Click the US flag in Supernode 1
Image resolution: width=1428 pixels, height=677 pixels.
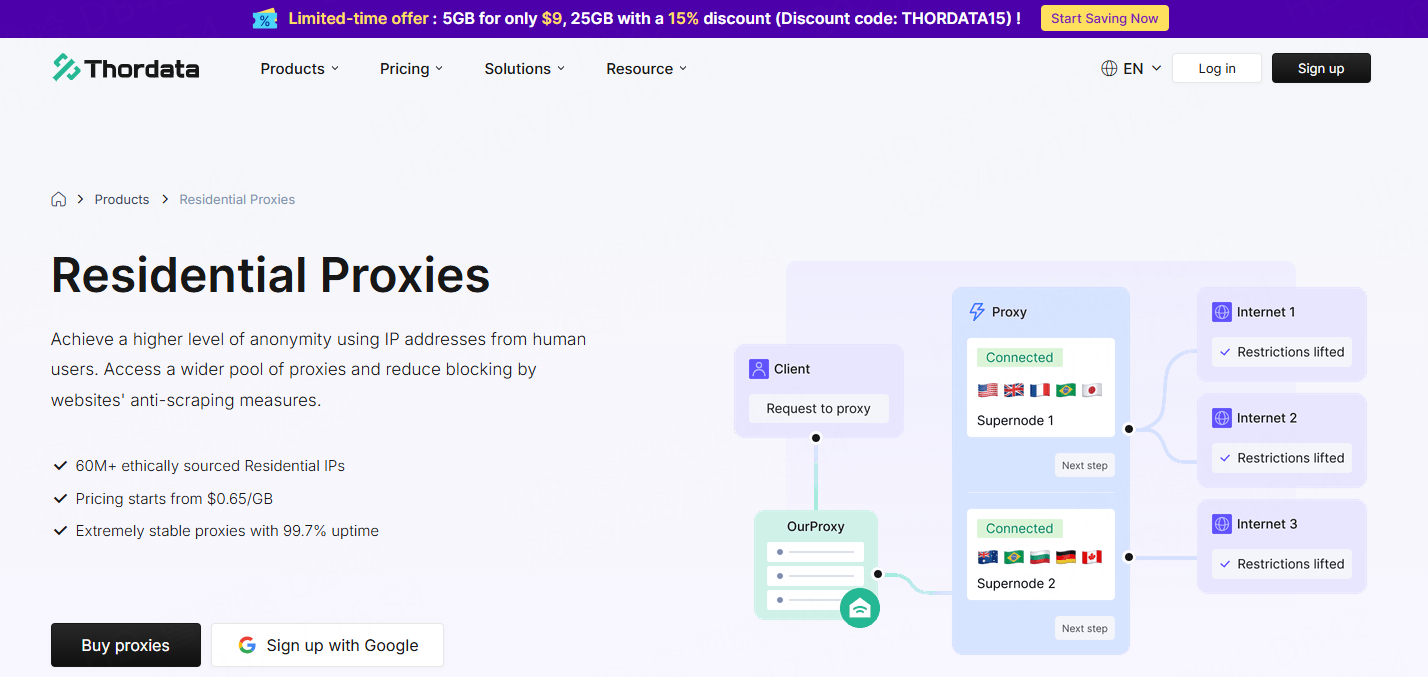click(x=988, y=390)
